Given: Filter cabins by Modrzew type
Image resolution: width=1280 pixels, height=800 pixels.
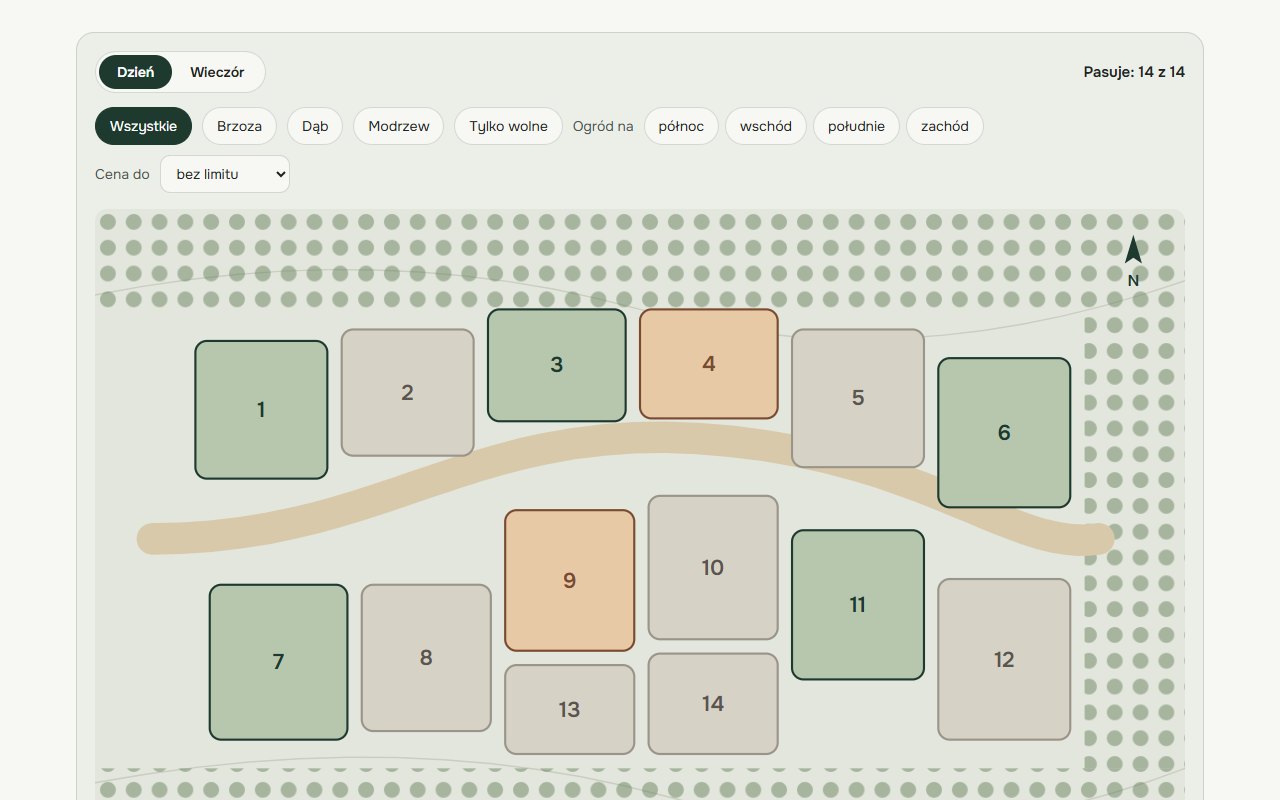Looking at the screenshot, I should pyautogui.click(x=399, y=126).
